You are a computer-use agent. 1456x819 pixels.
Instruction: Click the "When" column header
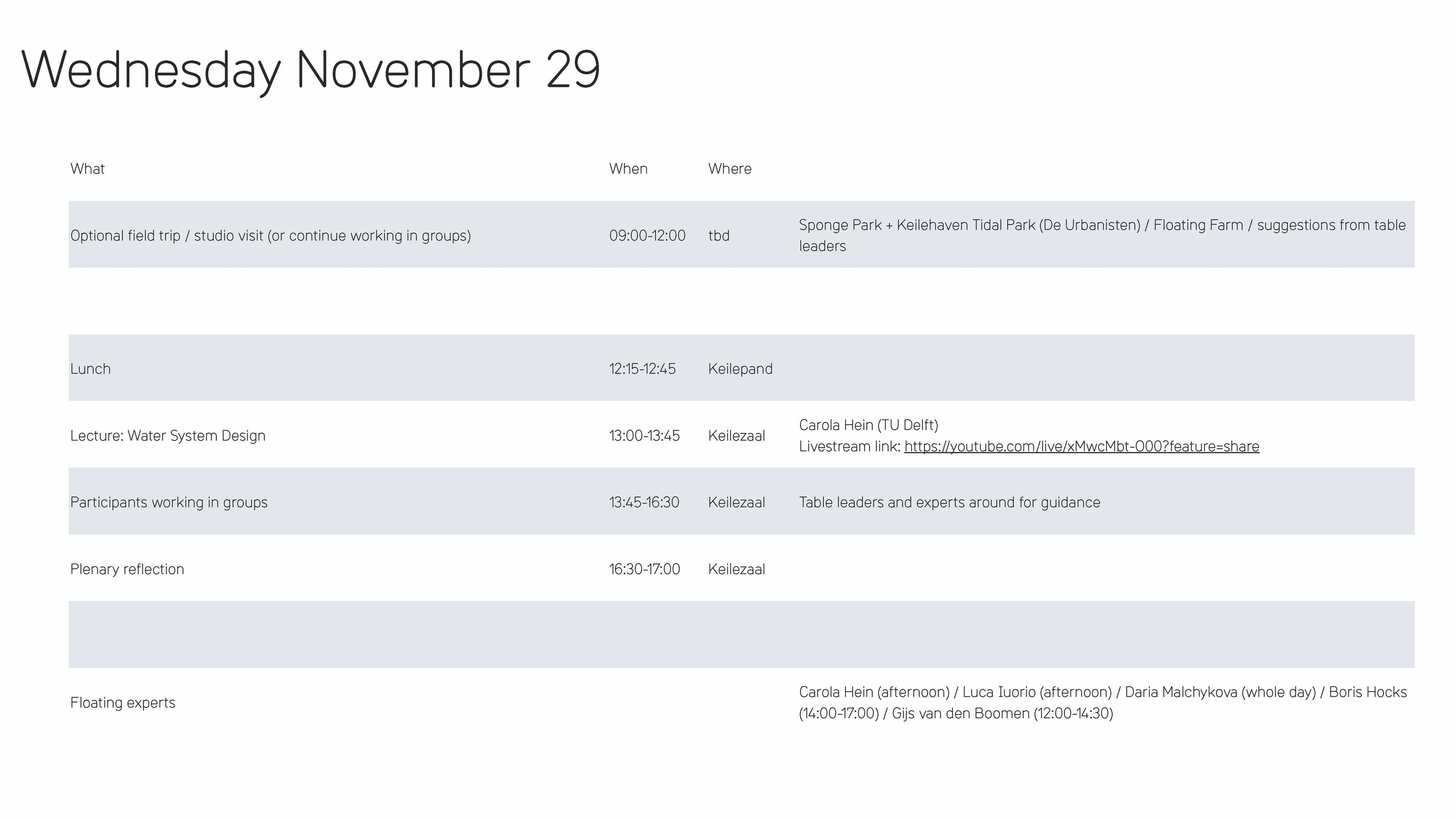coord(628,169)
